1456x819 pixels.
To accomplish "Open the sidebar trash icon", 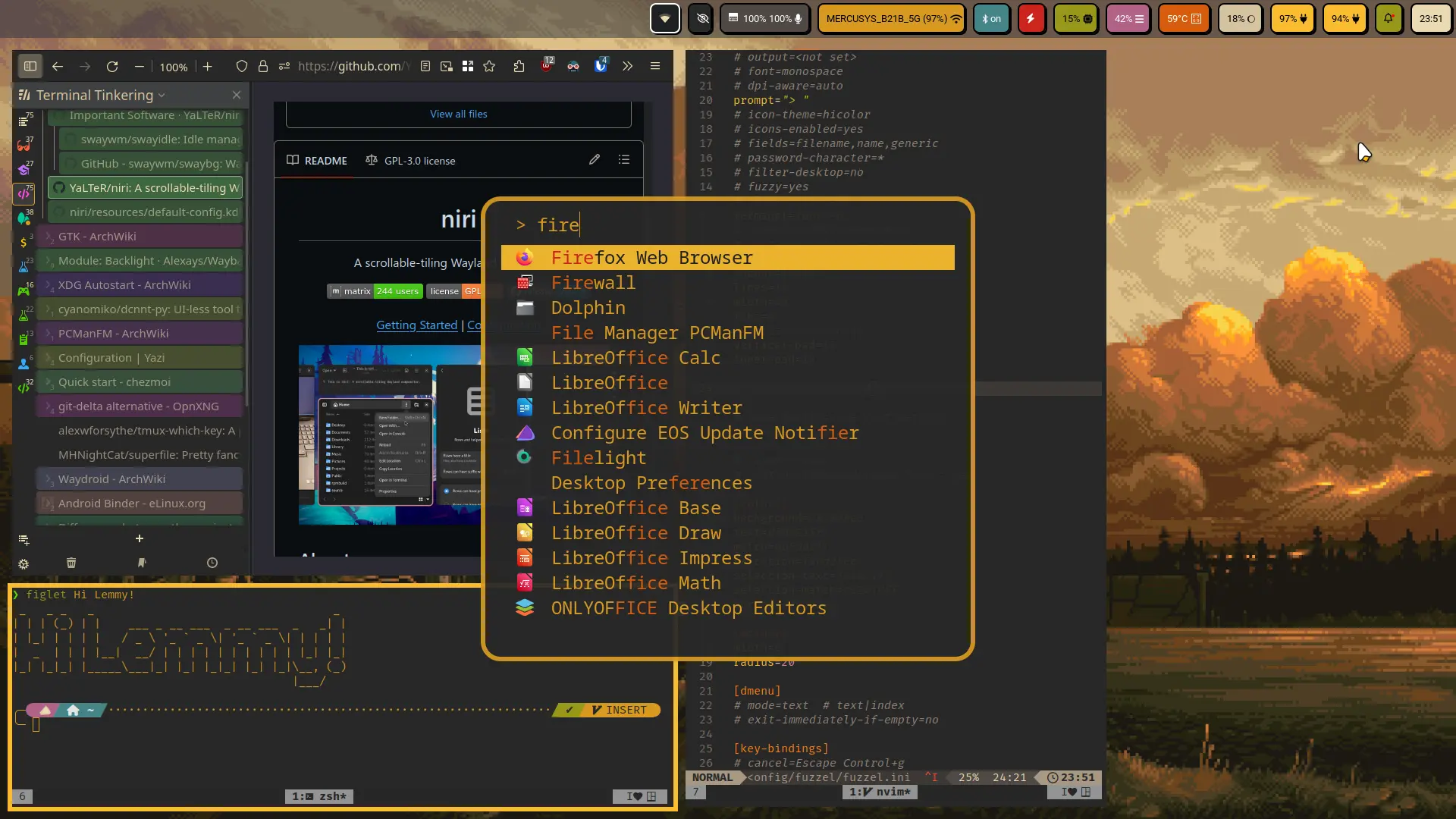I will pyautogui.click(x=71, y=563).
